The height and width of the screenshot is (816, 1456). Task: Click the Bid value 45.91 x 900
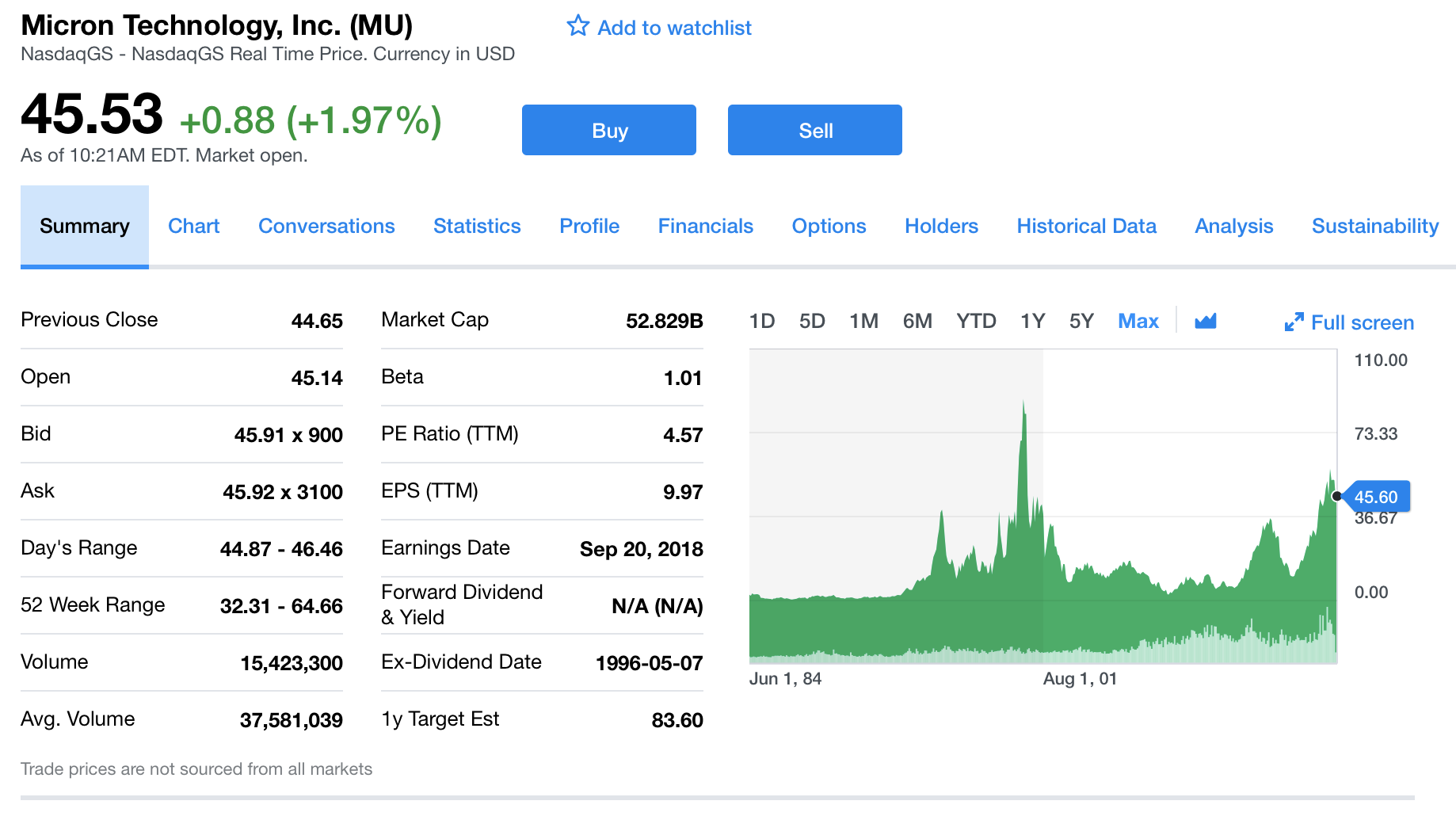(288, 435)
